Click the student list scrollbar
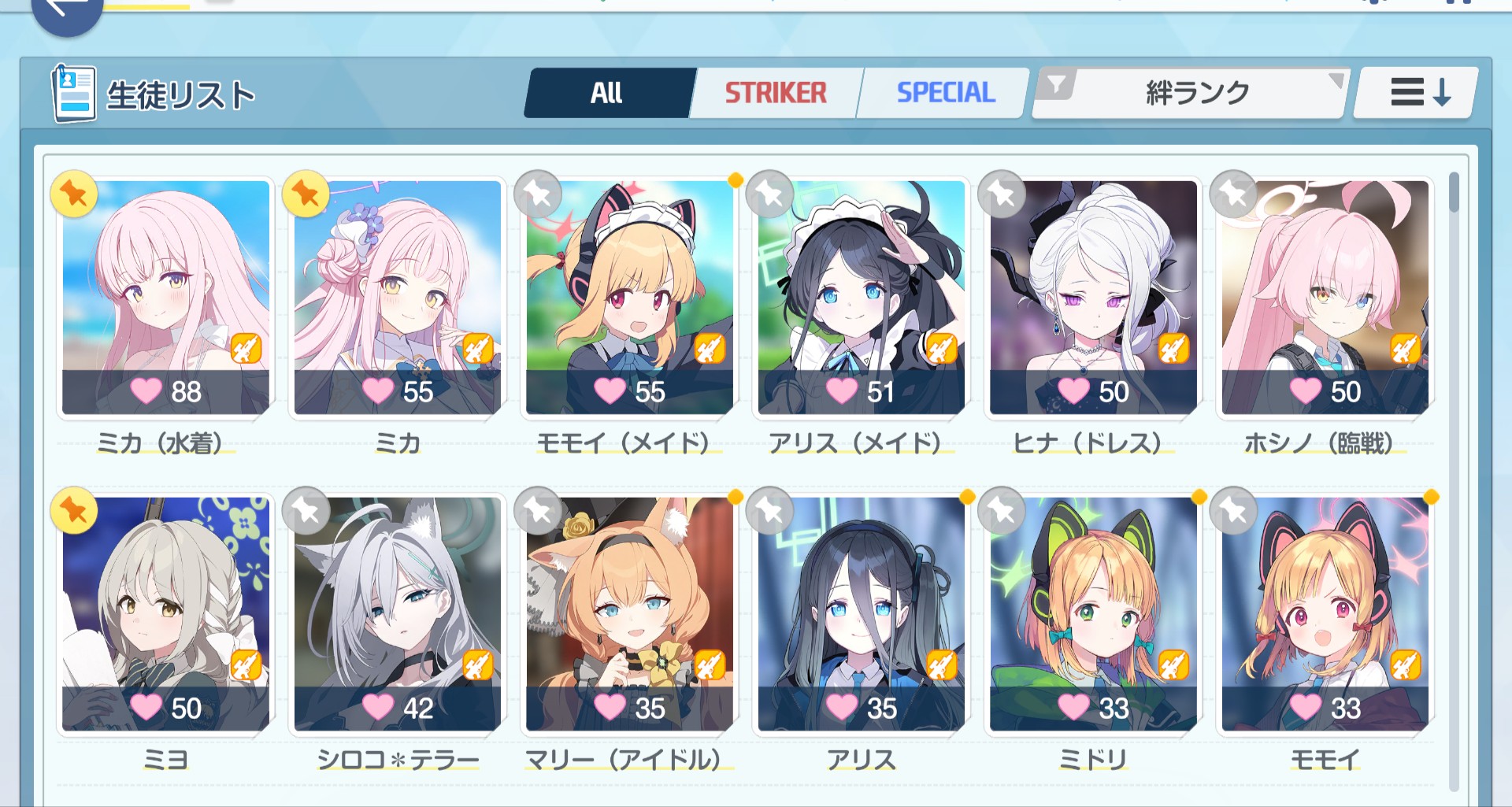Screen dimensions: 1512x807 (x=1454, y=480)
